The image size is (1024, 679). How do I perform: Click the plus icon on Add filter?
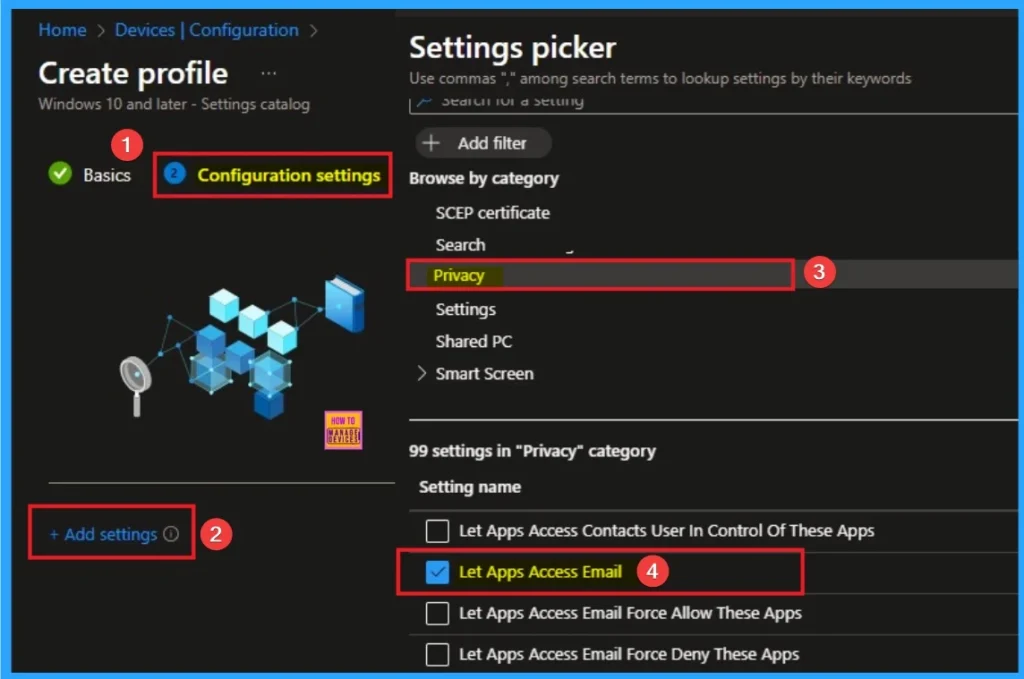[431, 143]
